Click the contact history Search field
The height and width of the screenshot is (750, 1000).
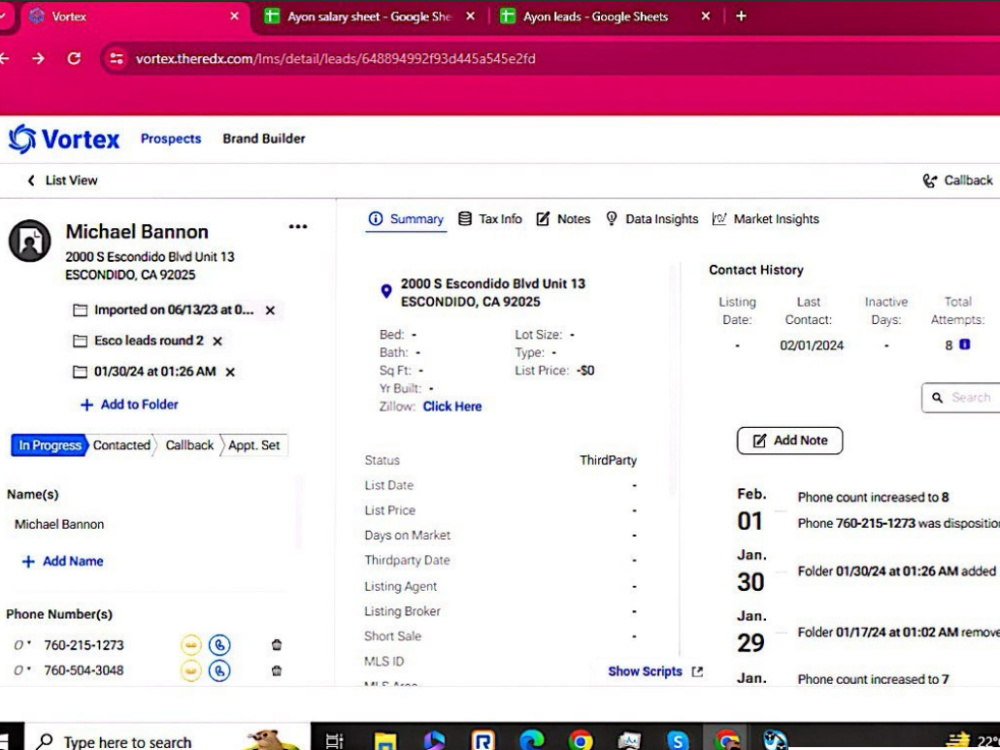(x=961, y=398)
